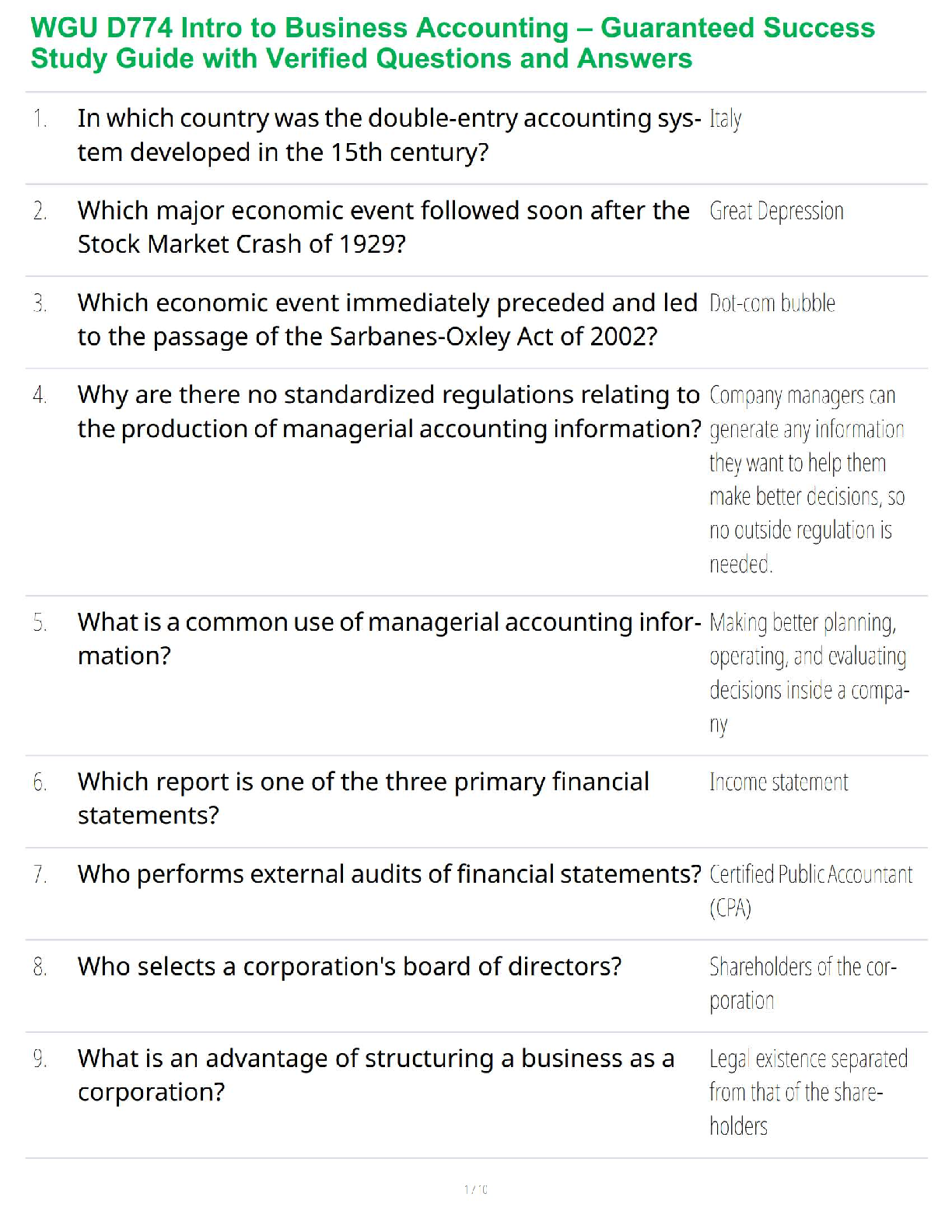The height and width of the screenshot is (1232, 952).
Task: Click question 1 about double-entry accounting
Action: tap(388, 135)
